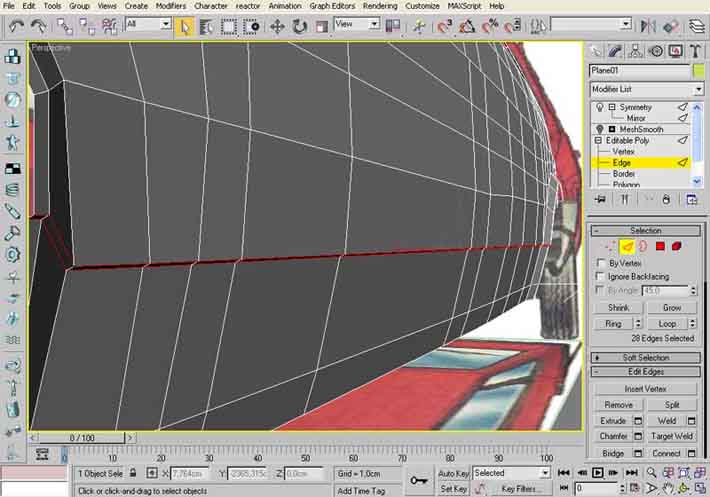Click the Element sub-object selection icon
This screenshot has height=497, width=710.
coord(677,246)
